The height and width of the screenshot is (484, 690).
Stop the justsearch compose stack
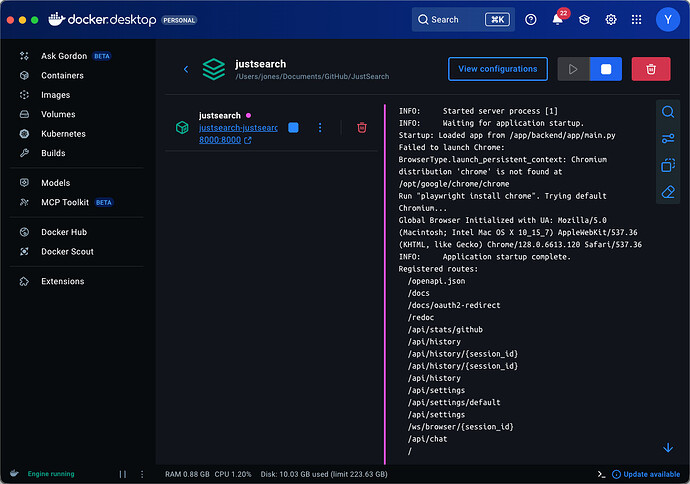(606, 69)
